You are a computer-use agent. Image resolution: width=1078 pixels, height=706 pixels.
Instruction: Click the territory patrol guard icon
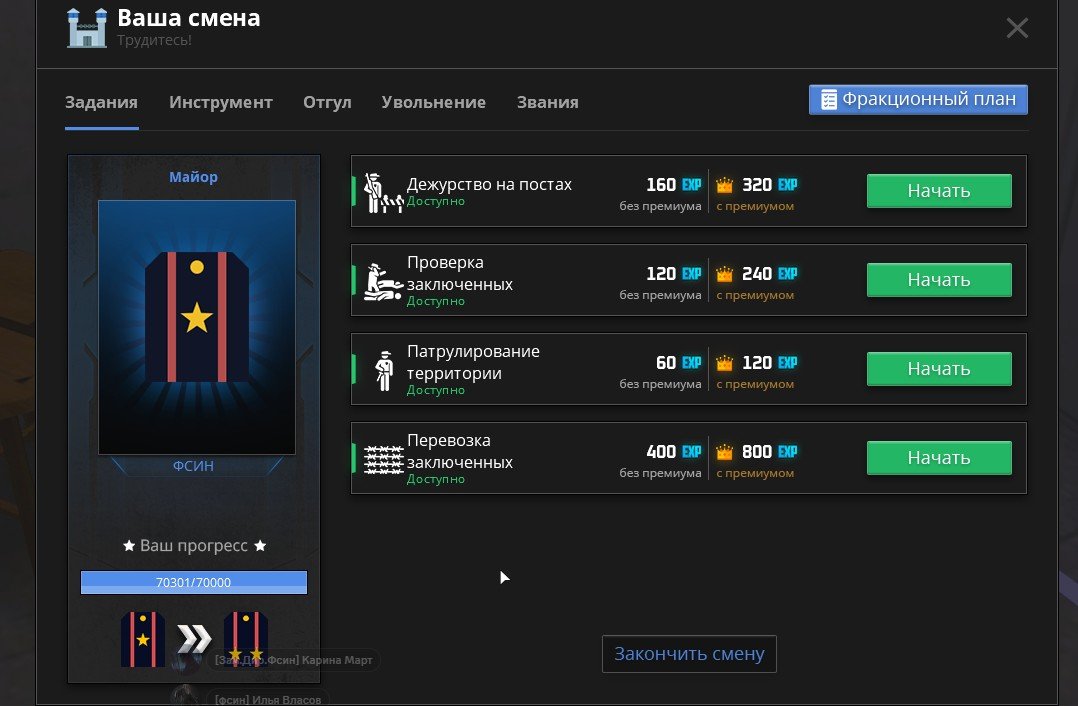pos(382,370)
